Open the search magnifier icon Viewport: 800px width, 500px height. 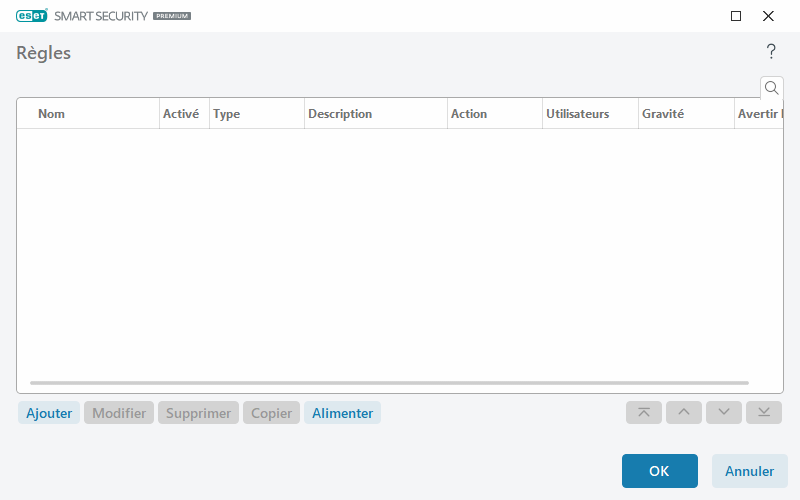[771, 88]
